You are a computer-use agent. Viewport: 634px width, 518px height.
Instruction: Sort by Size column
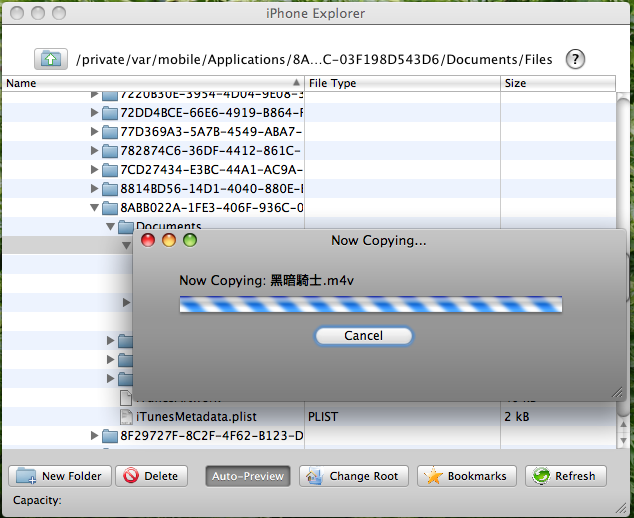pyautogui.click(x=558, y=83)
